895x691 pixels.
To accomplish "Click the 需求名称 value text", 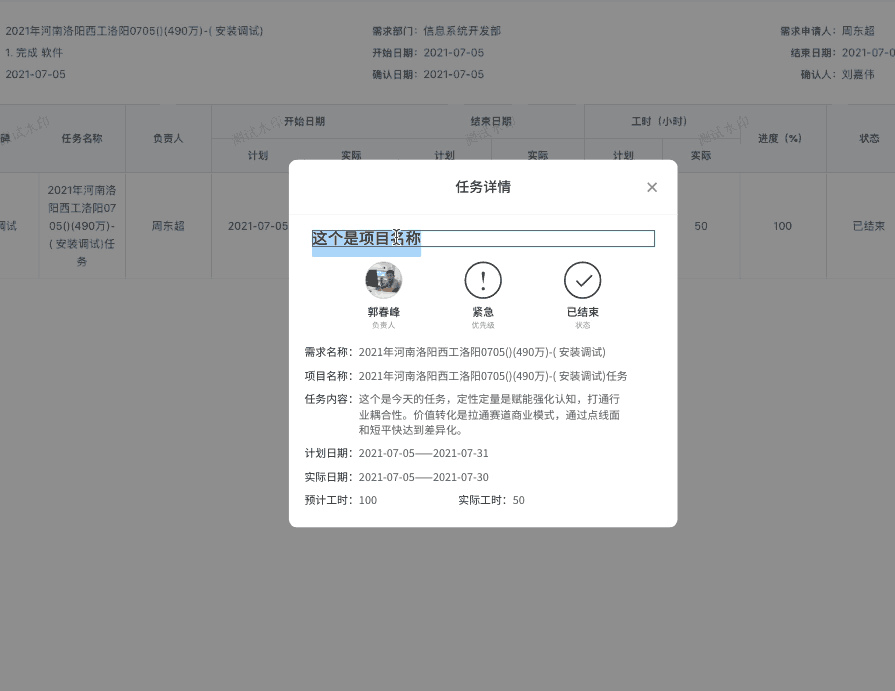I will tap(482, 352).
